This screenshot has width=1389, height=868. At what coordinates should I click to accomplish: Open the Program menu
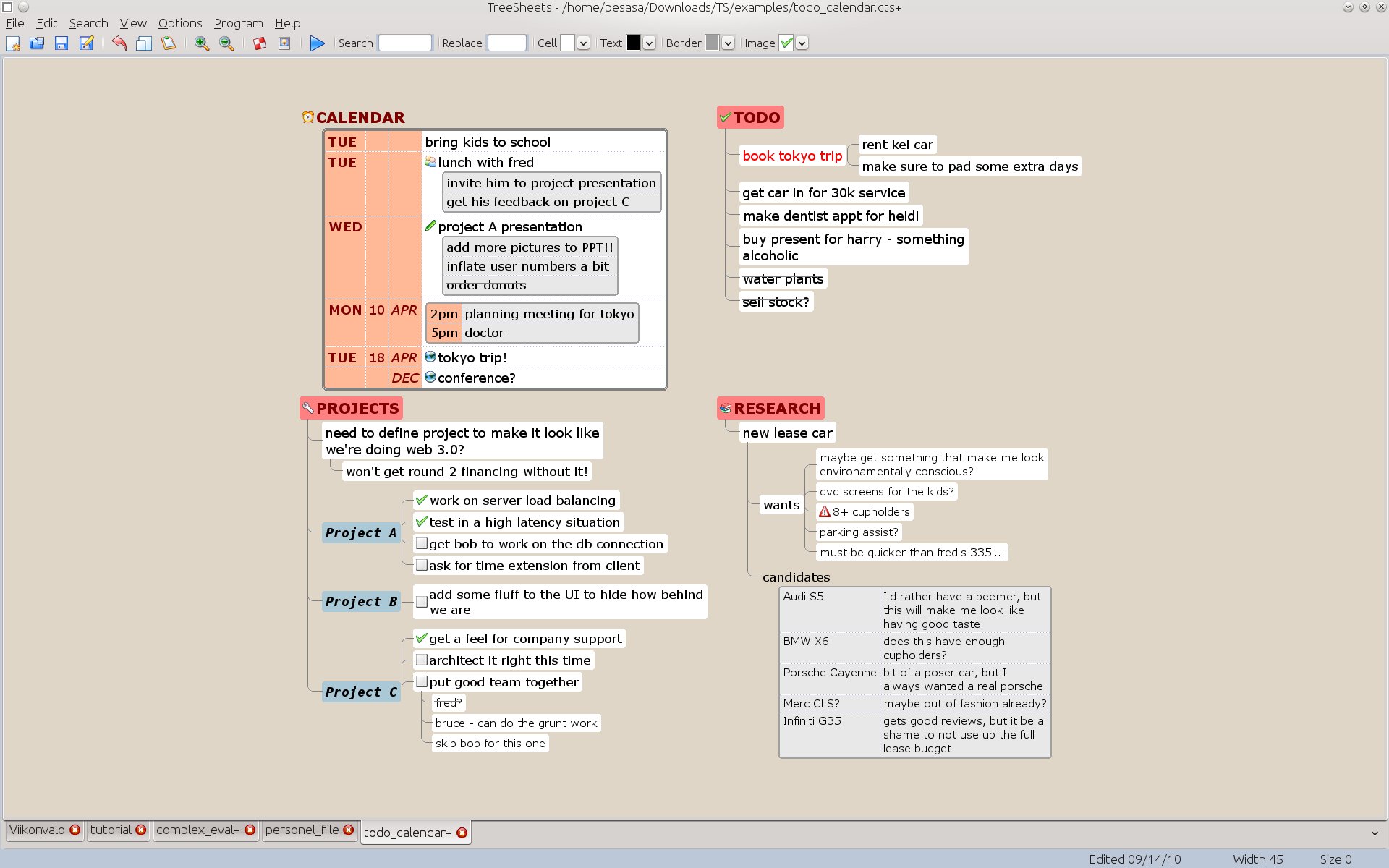(x=238, y=23)
